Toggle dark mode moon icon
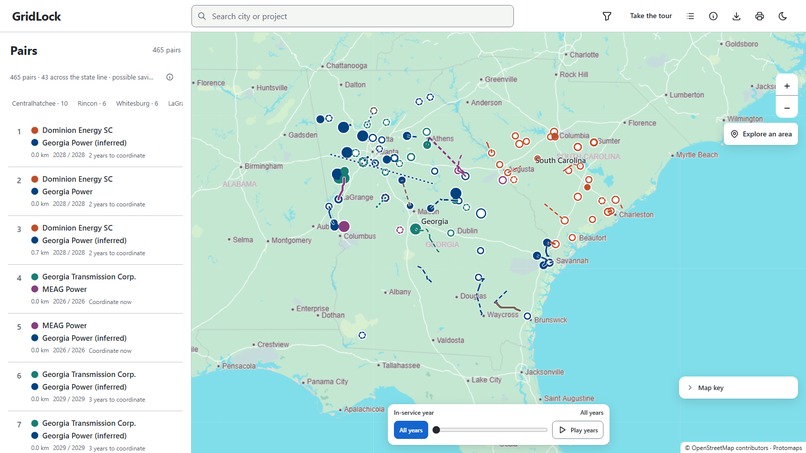The width and height of the screenshot is (806, 453). click(782, 16)
